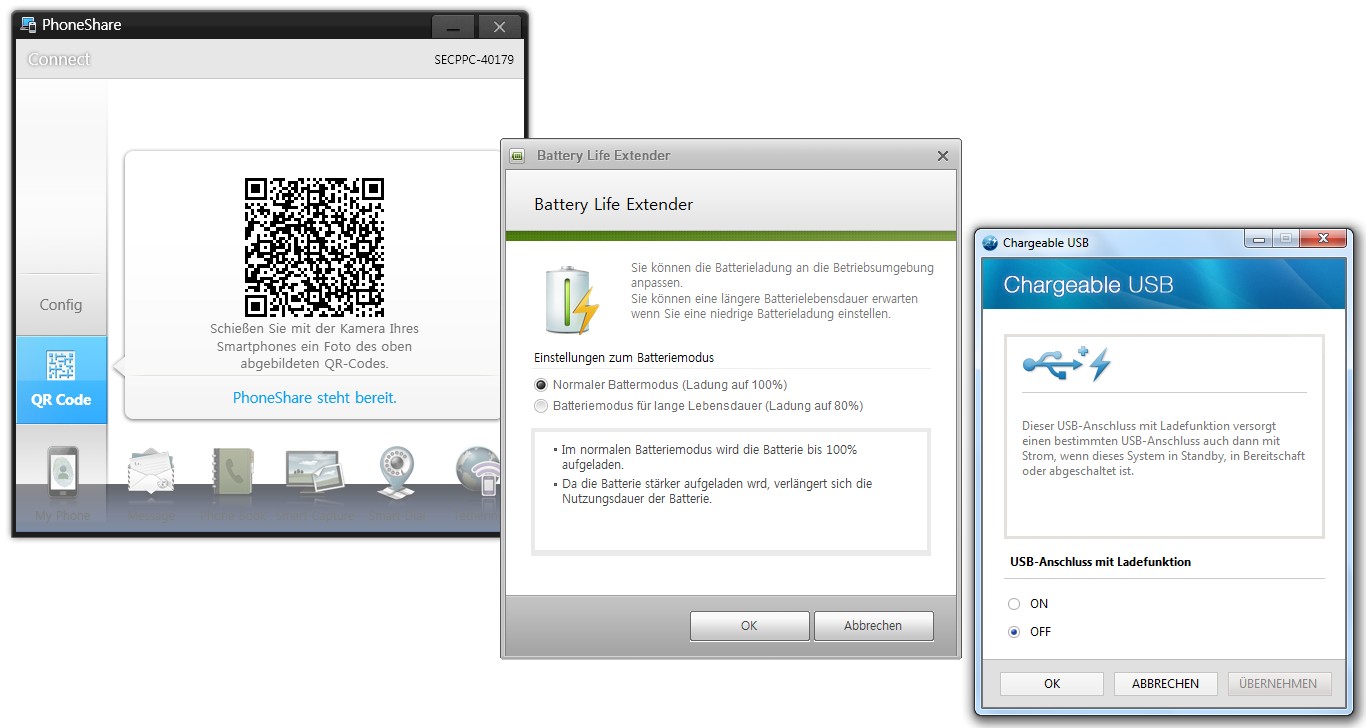Open the Phone Book icon
1366x728 pixels.
coord(234,473)
